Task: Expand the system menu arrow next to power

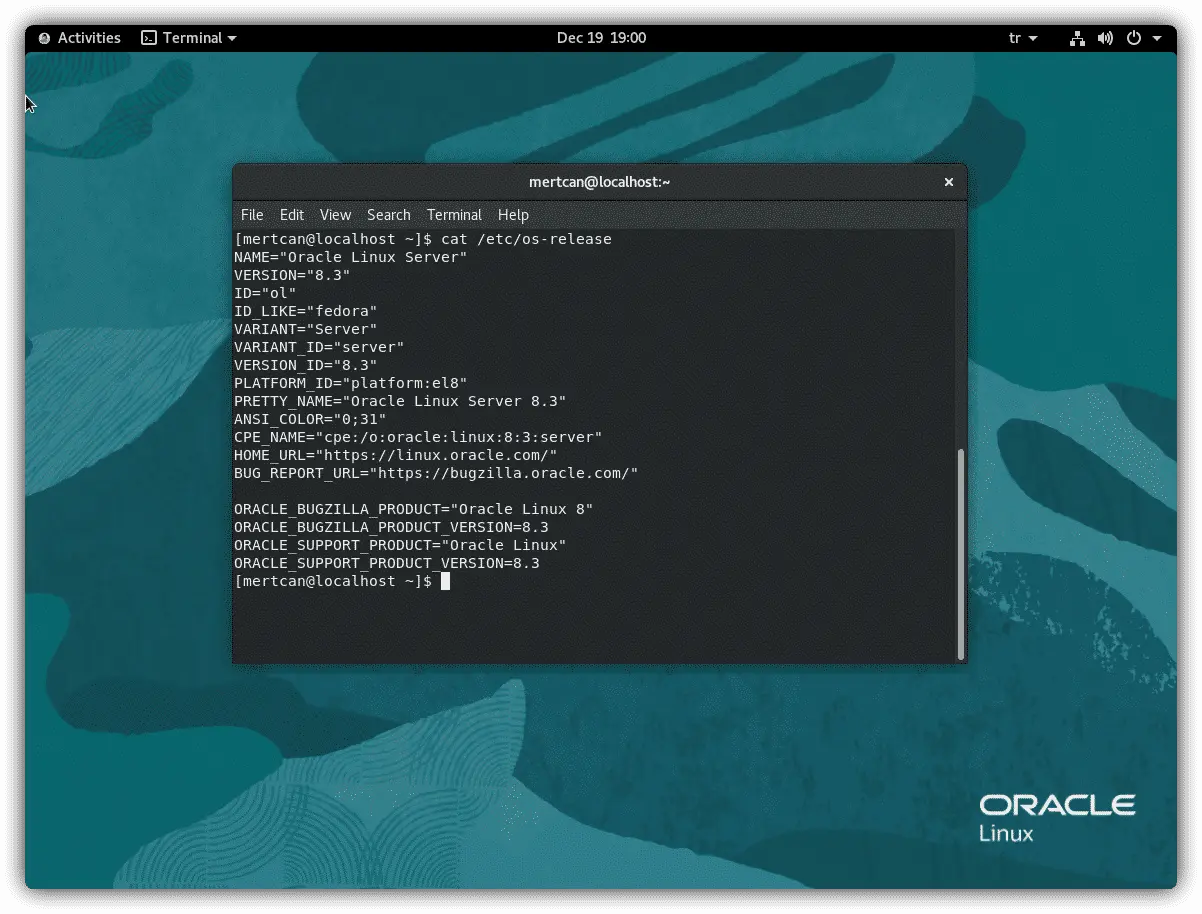Action: click(x=1157, y=38)
